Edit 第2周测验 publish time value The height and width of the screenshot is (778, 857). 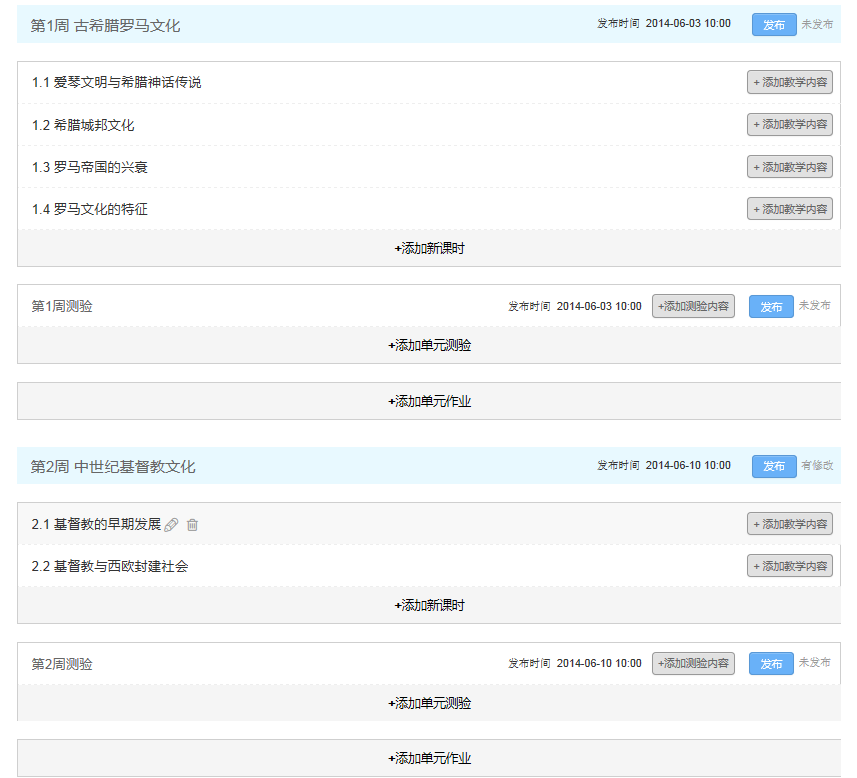tap(599, 663)
